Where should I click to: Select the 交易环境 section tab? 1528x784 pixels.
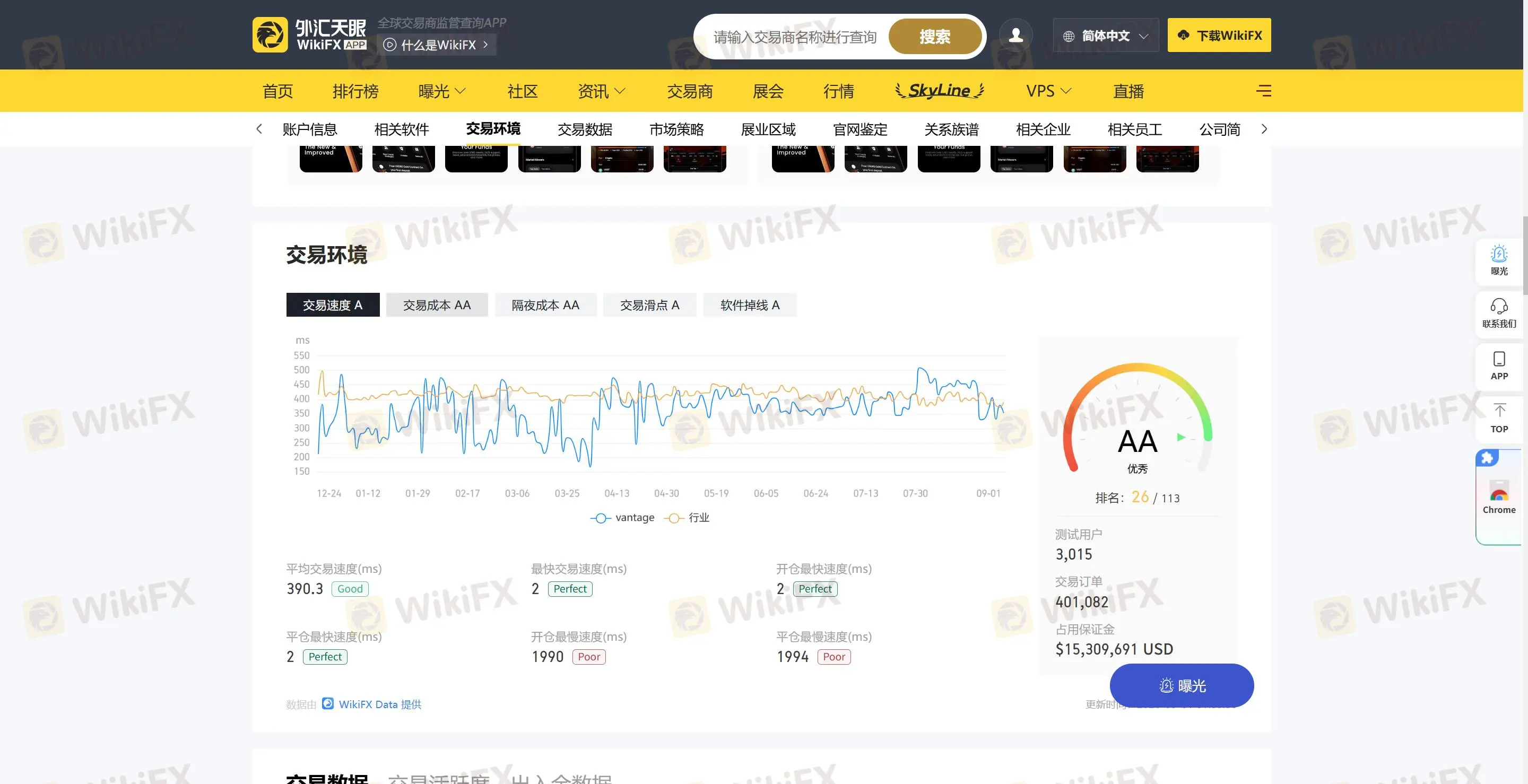tap(493, 129)
